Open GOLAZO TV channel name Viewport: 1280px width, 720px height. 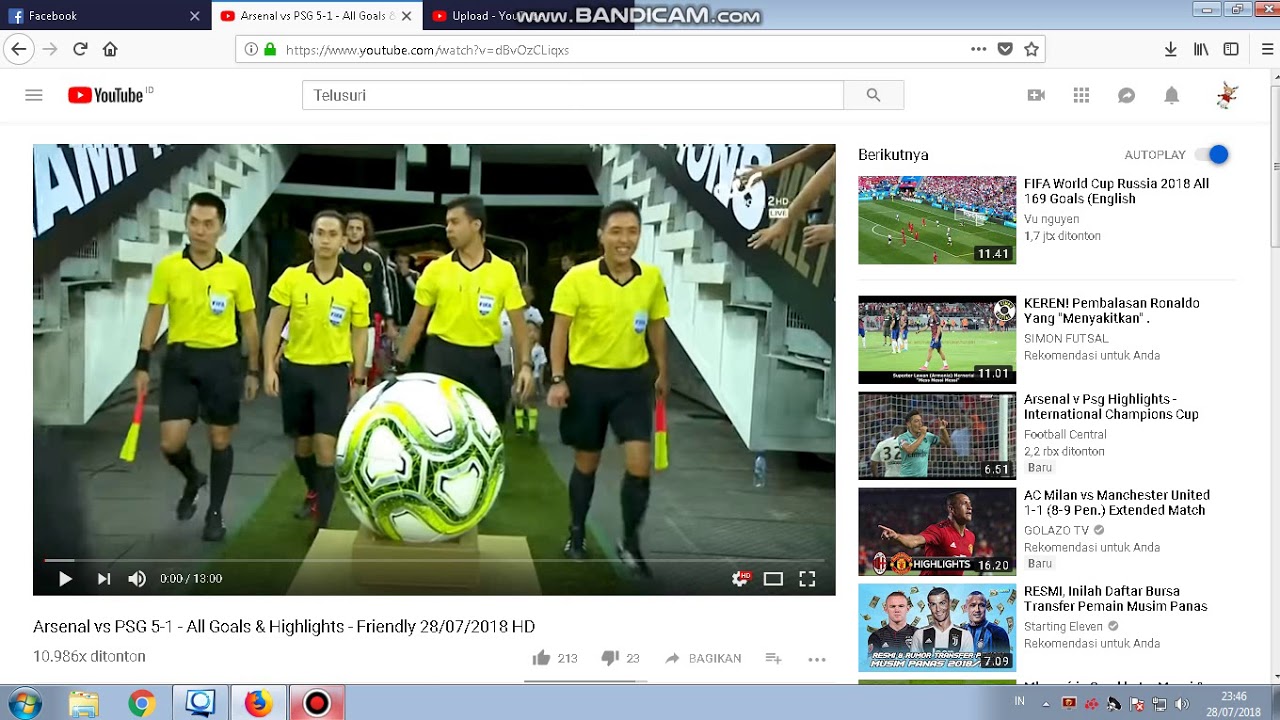[x=1056, y=530]
